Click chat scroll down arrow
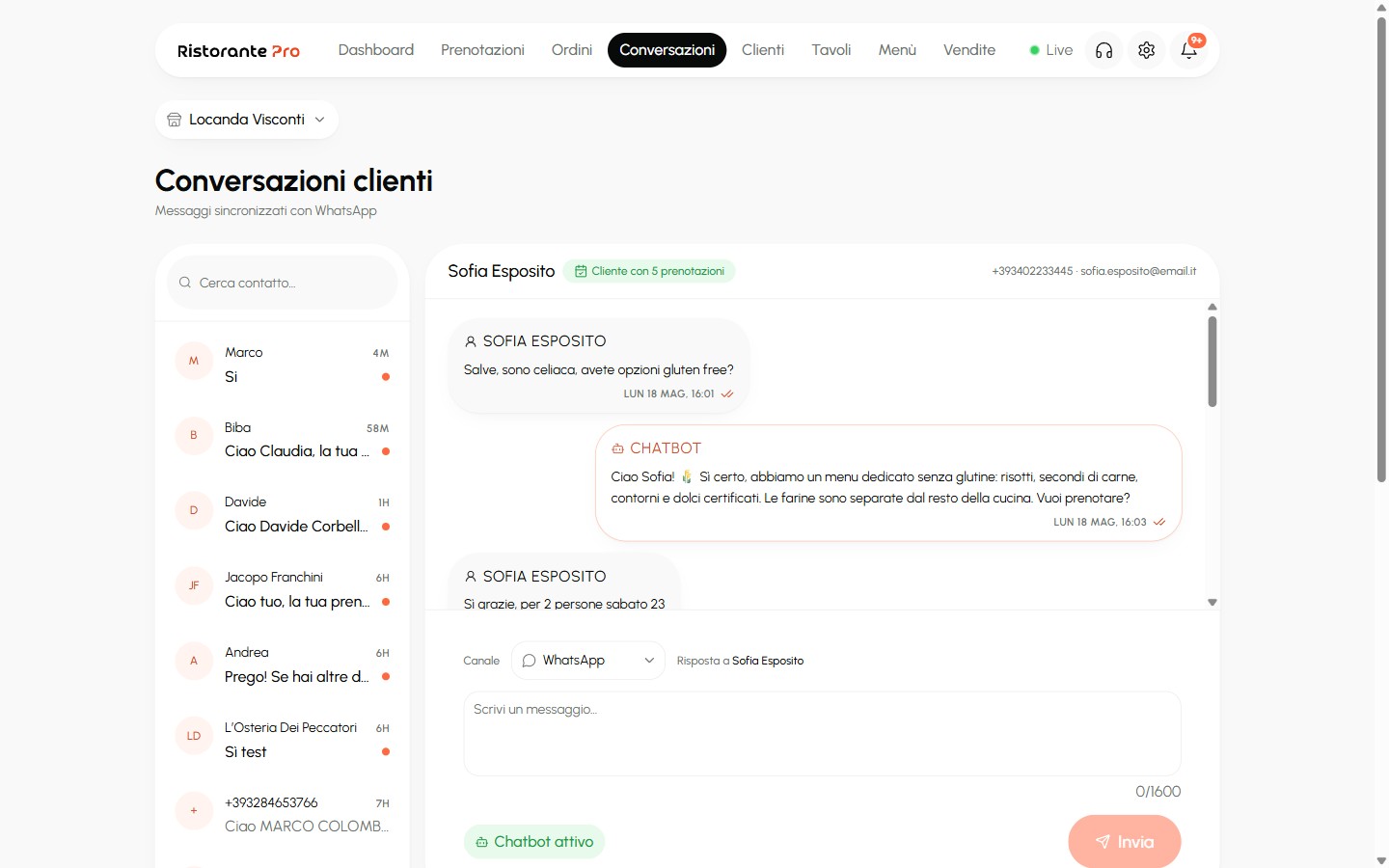The height and width of the screenshot is (868, 1389). pos(1212,602)
